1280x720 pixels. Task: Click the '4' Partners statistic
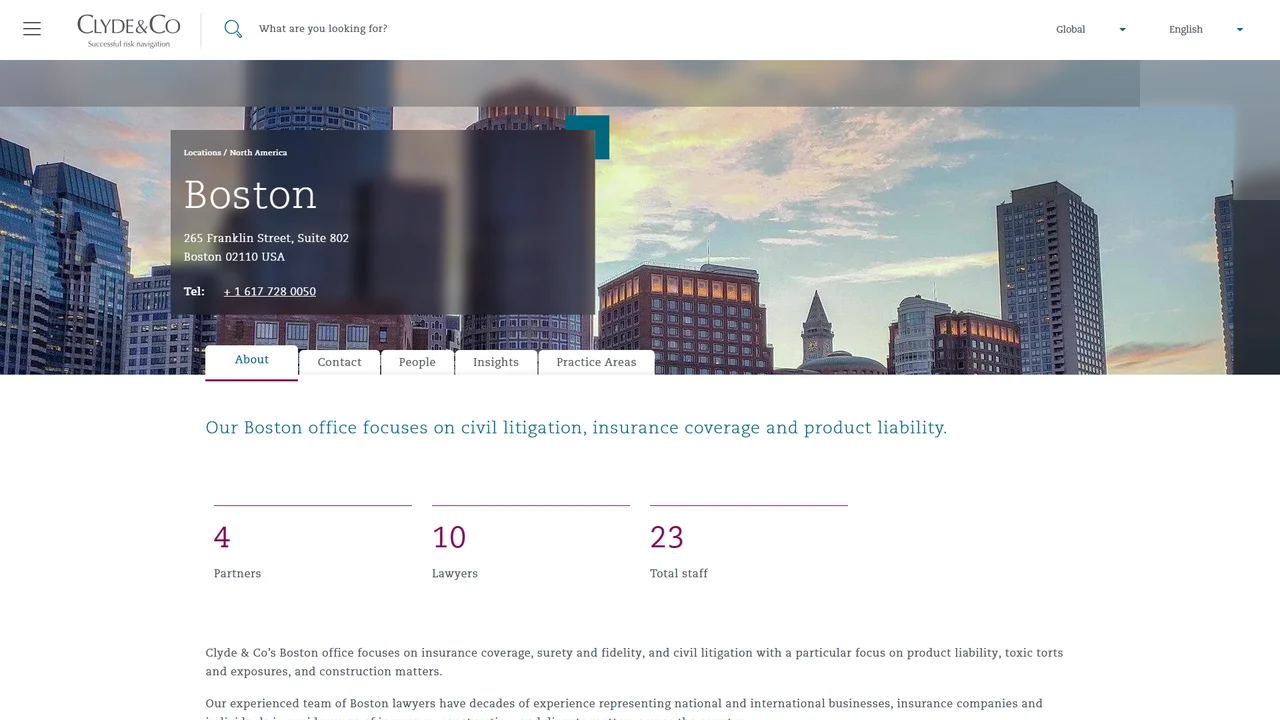[x=222, y=537]
